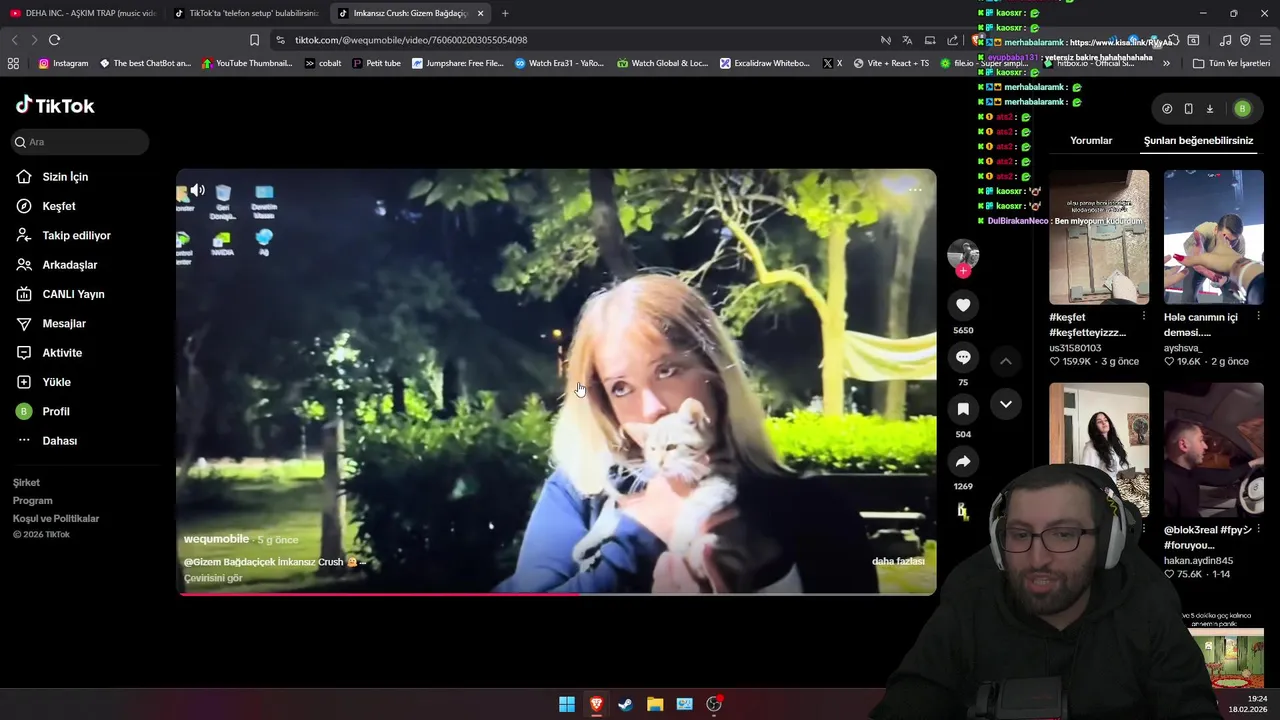Image resolution: width=1280 pixels, height=720 pixels.
Task: Open the browser hamburger menu
Action: [x=1265, y=40]
